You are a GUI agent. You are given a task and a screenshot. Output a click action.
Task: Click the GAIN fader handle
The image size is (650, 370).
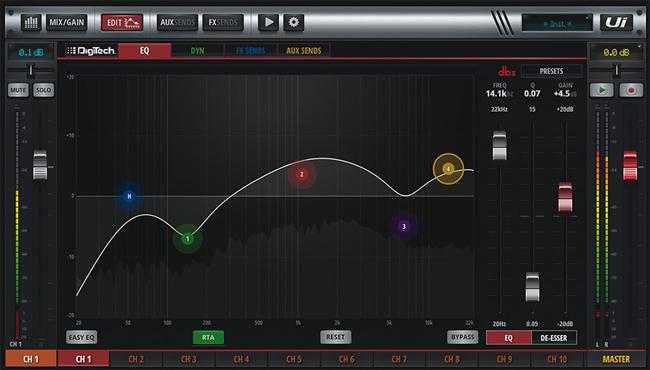point(565,197)
